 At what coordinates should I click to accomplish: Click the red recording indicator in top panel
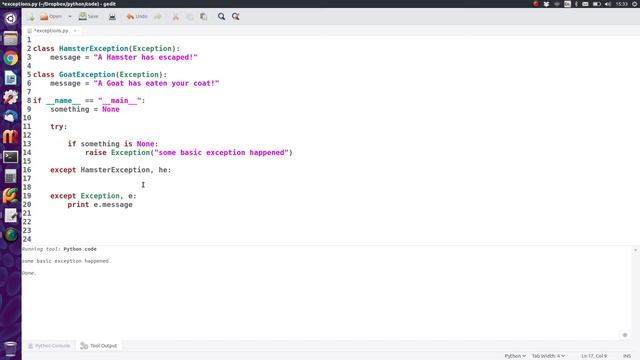[x=536, y=4]
